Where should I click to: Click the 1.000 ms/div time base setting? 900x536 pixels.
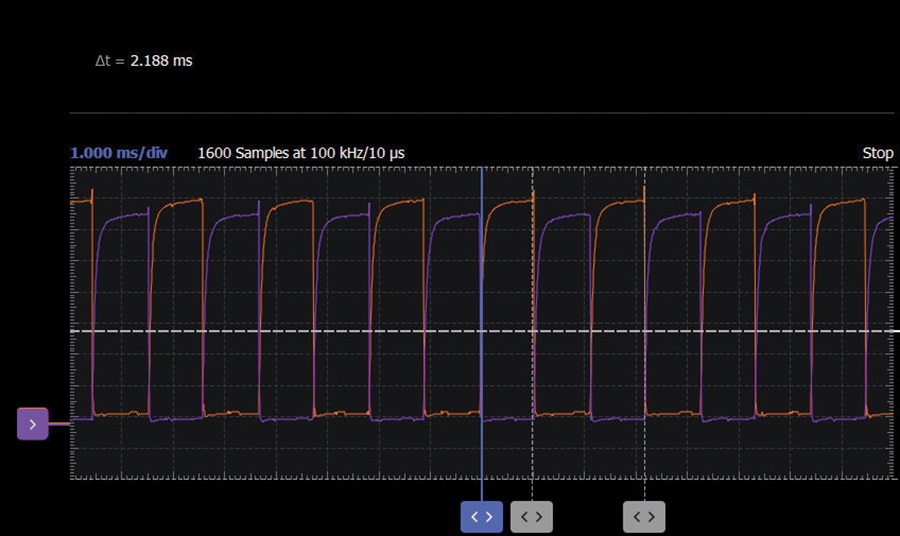tap(118, 153)
